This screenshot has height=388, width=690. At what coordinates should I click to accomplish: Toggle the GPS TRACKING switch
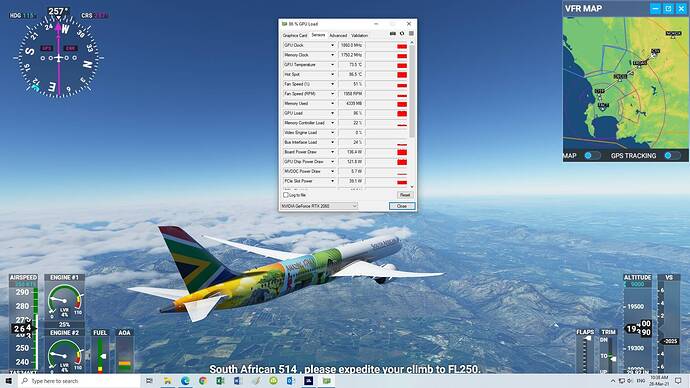[x=672, y=156]
